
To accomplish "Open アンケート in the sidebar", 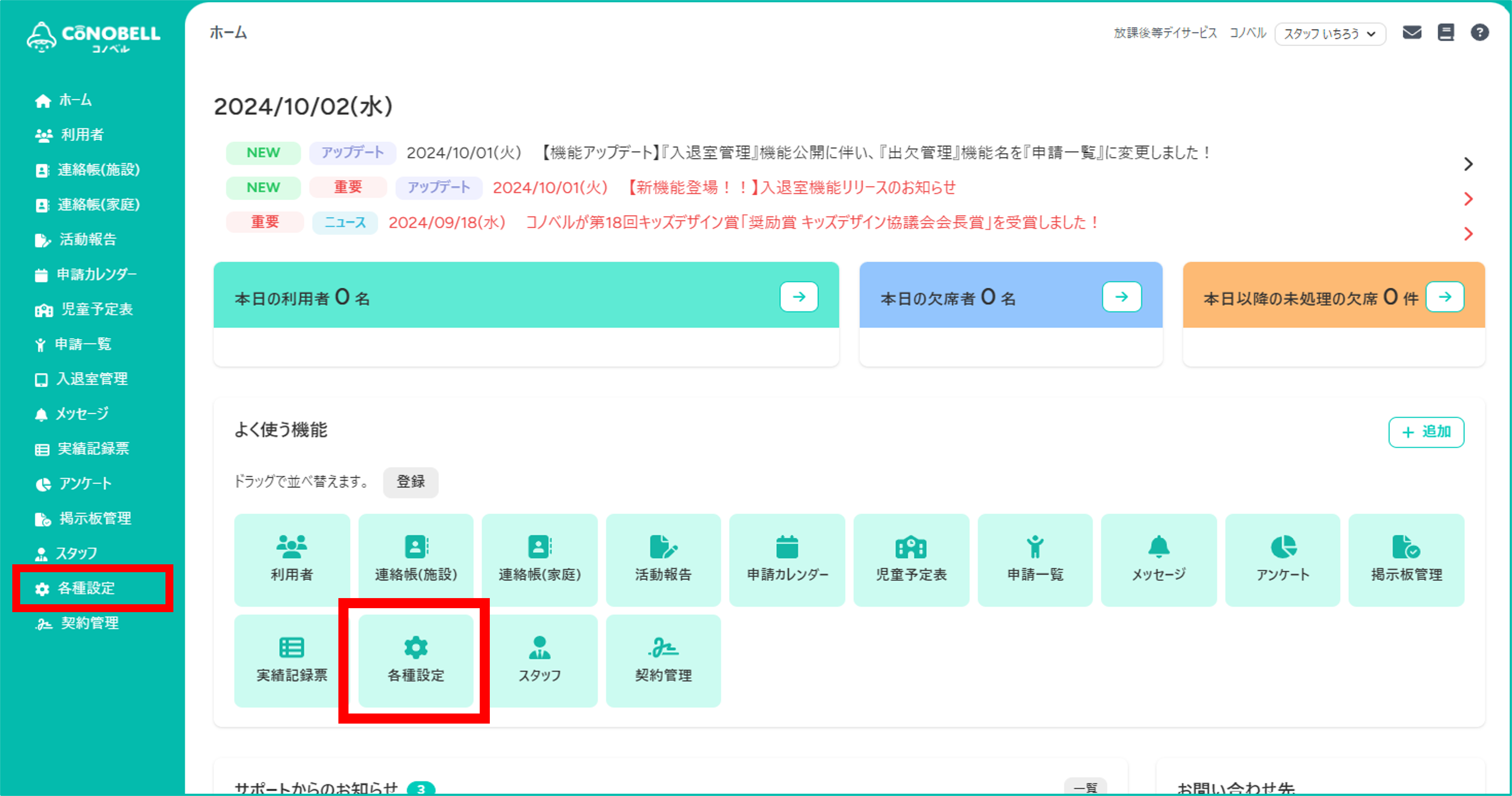I will pyautogui.click(x=73, y=484).
